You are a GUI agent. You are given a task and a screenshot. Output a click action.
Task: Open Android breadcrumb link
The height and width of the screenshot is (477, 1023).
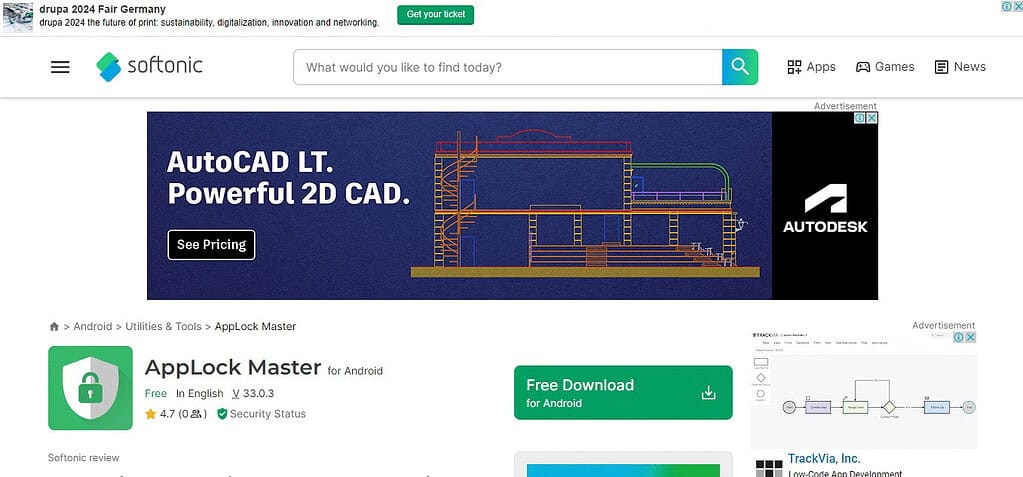pyautogui.click(x=93, y=326)
